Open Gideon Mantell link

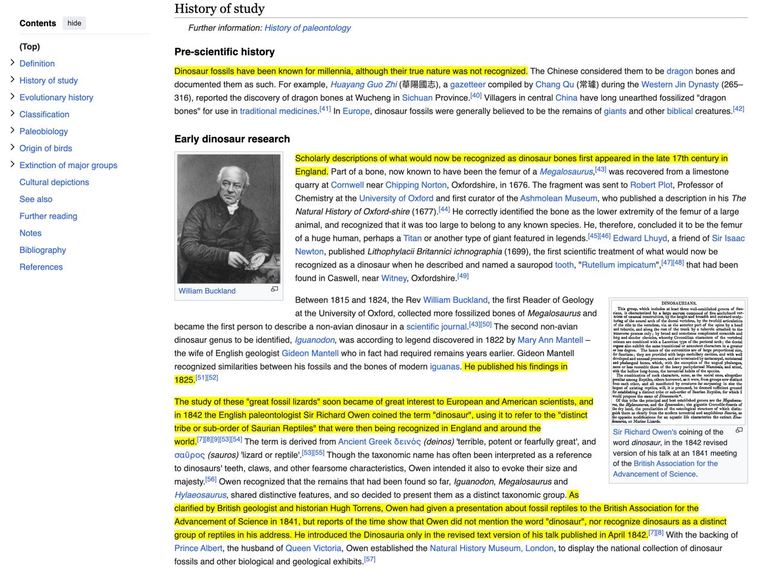(x=310, y=353)
